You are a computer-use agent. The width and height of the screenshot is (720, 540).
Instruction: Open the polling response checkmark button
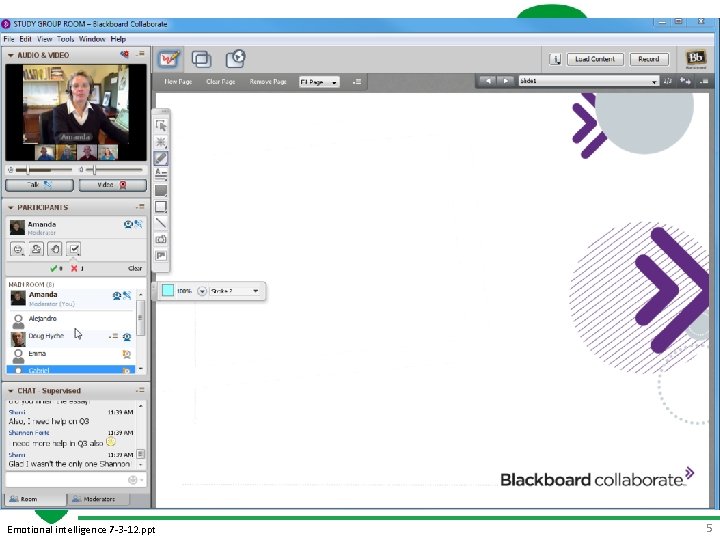(x=73, y=249)
